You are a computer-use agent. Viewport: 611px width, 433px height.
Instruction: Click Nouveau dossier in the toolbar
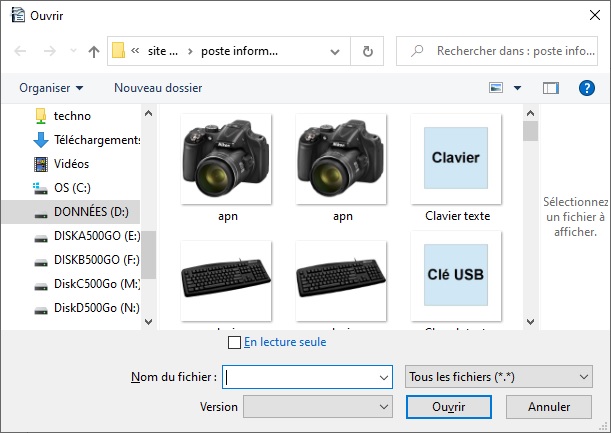point(157,88)
